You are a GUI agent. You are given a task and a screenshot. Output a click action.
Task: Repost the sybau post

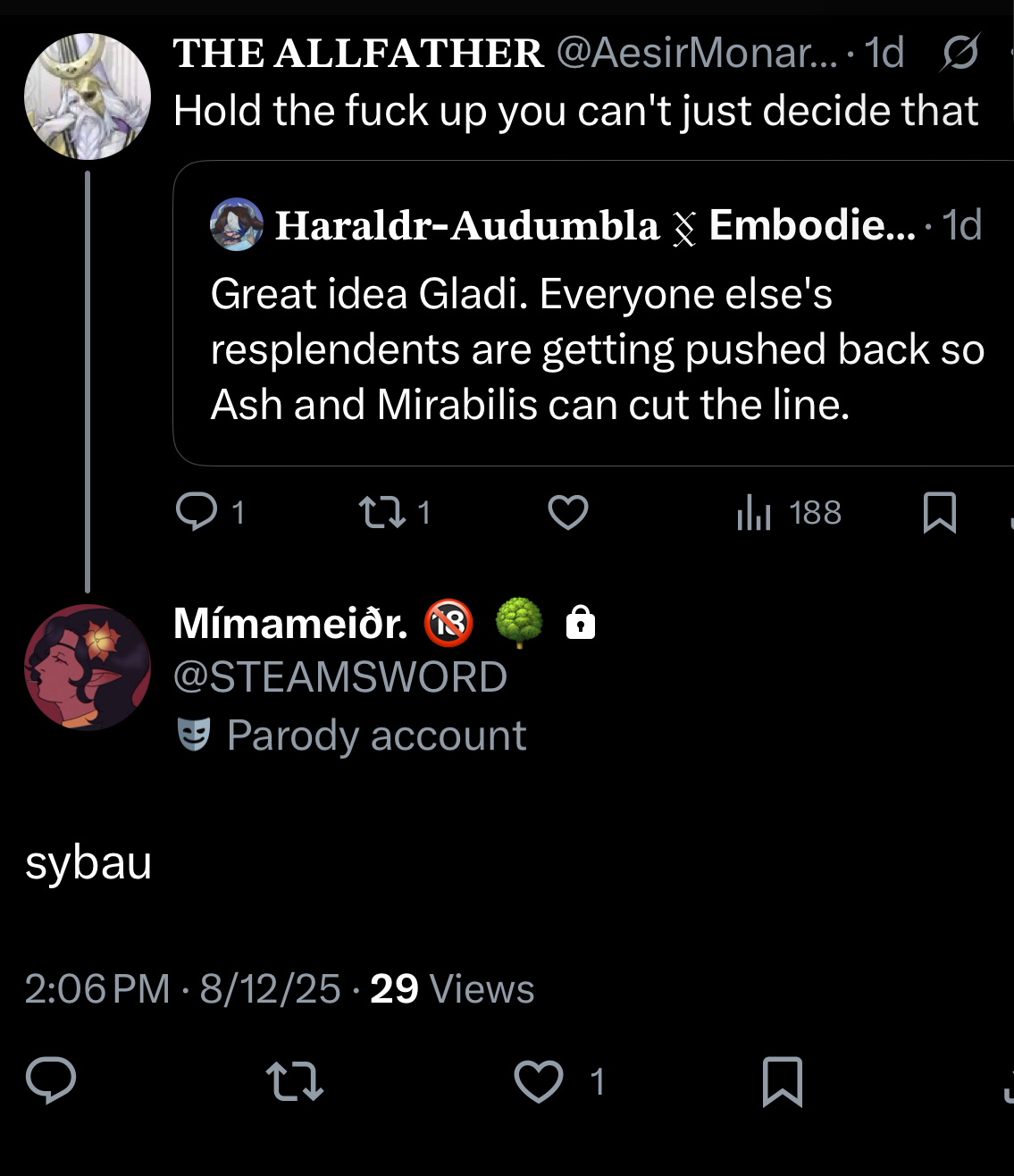[x=295, y=1080]
